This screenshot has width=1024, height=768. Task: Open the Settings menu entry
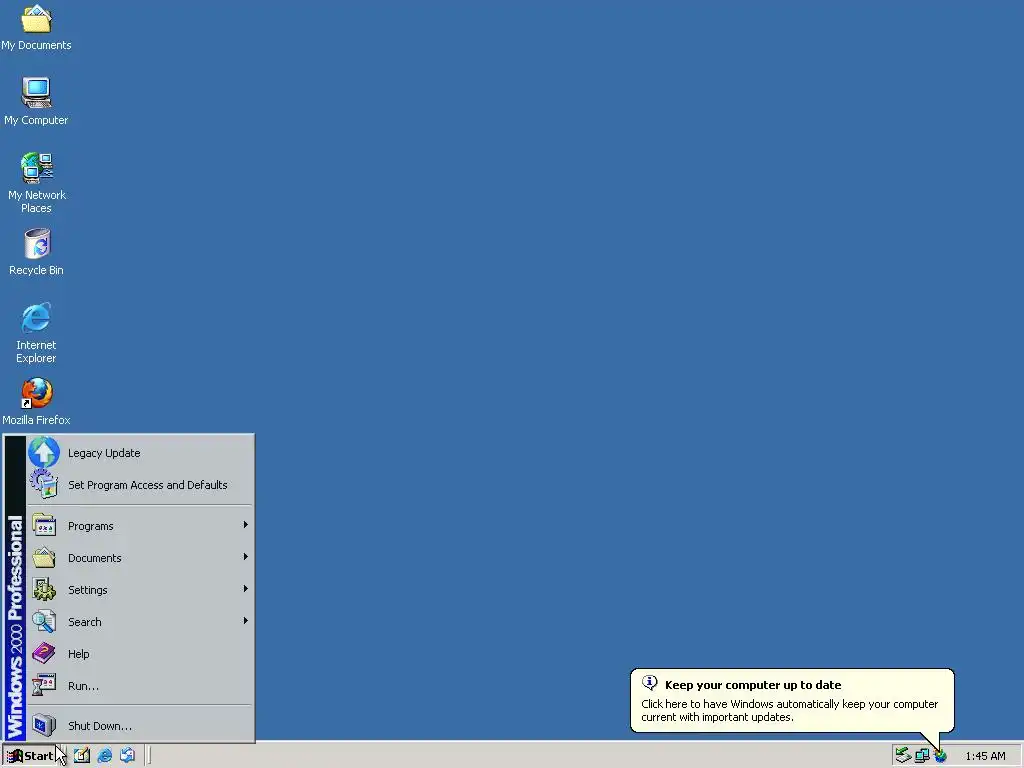(x=140, y=590)
